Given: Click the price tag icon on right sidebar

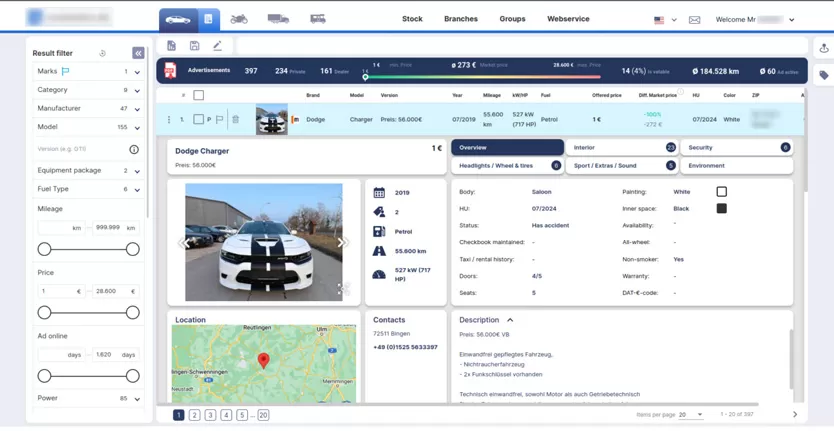Looking at the screenshot, I should point(824,75).
